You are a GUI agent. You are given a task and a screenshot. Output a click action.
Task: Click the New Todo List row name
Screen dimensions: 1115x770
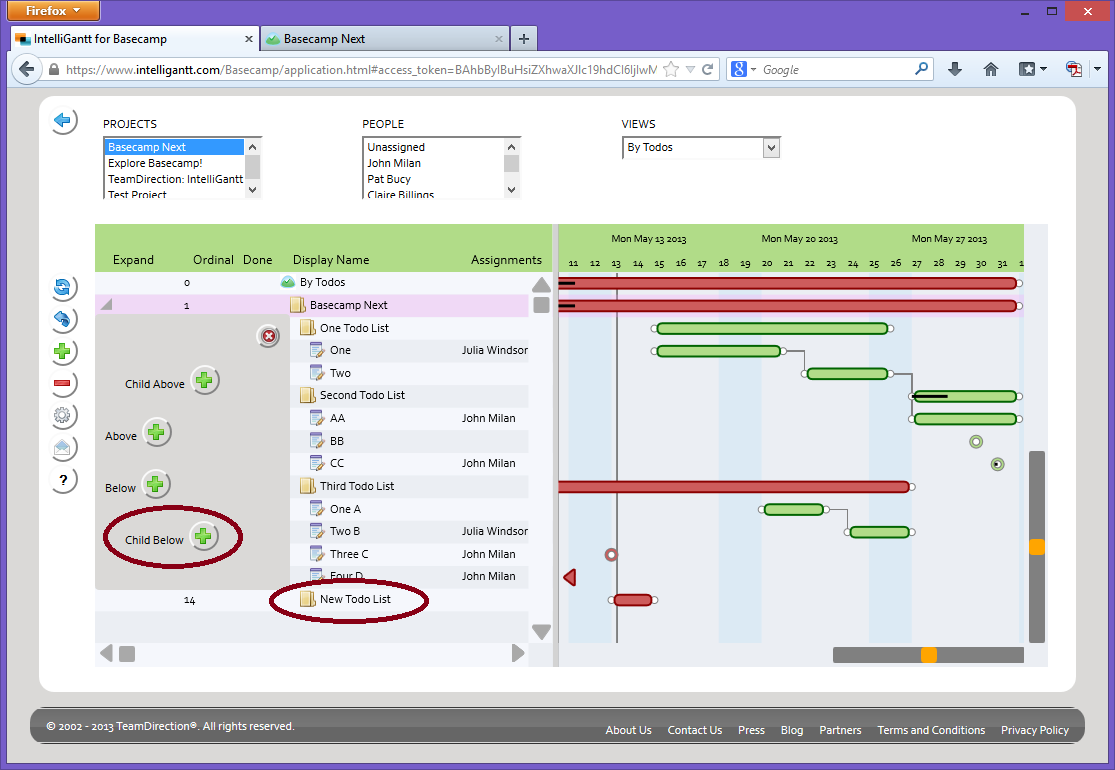355,599
